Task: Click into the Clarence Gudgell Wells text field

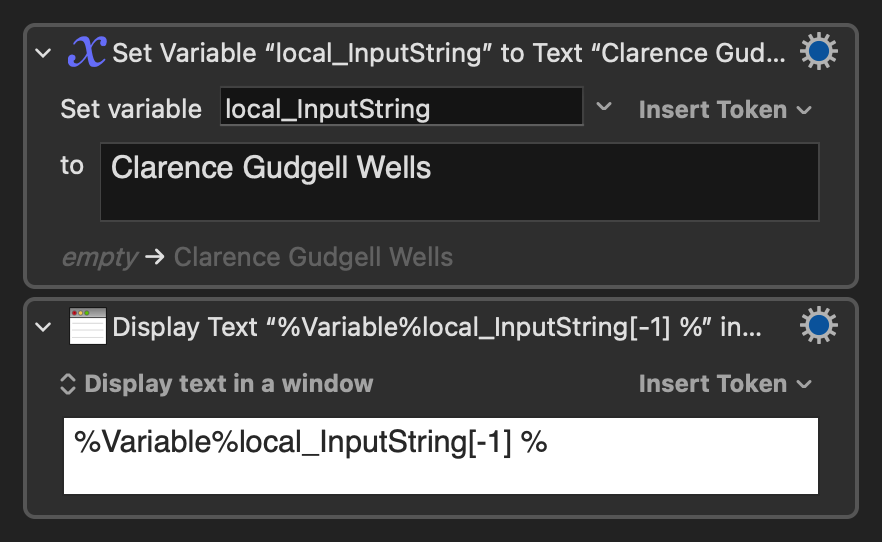Action: [460, 182]
